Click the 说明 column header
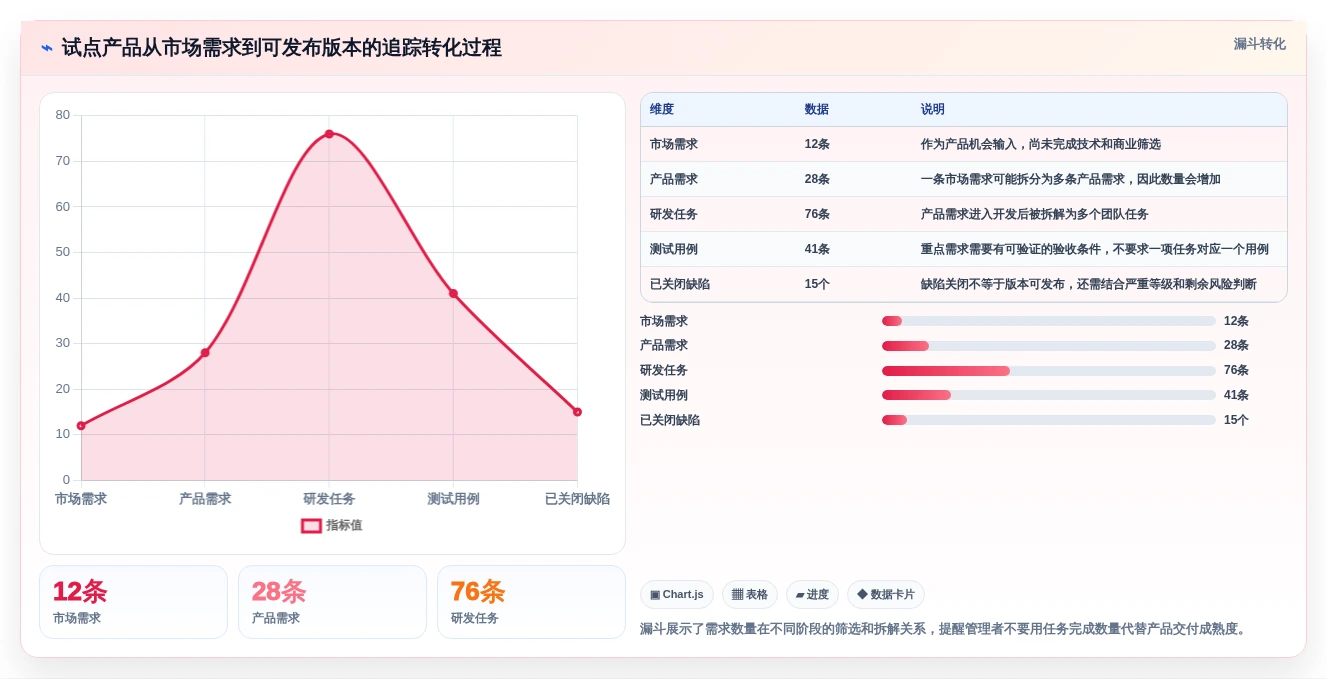The image size is (1327, 679). (933, 110)
